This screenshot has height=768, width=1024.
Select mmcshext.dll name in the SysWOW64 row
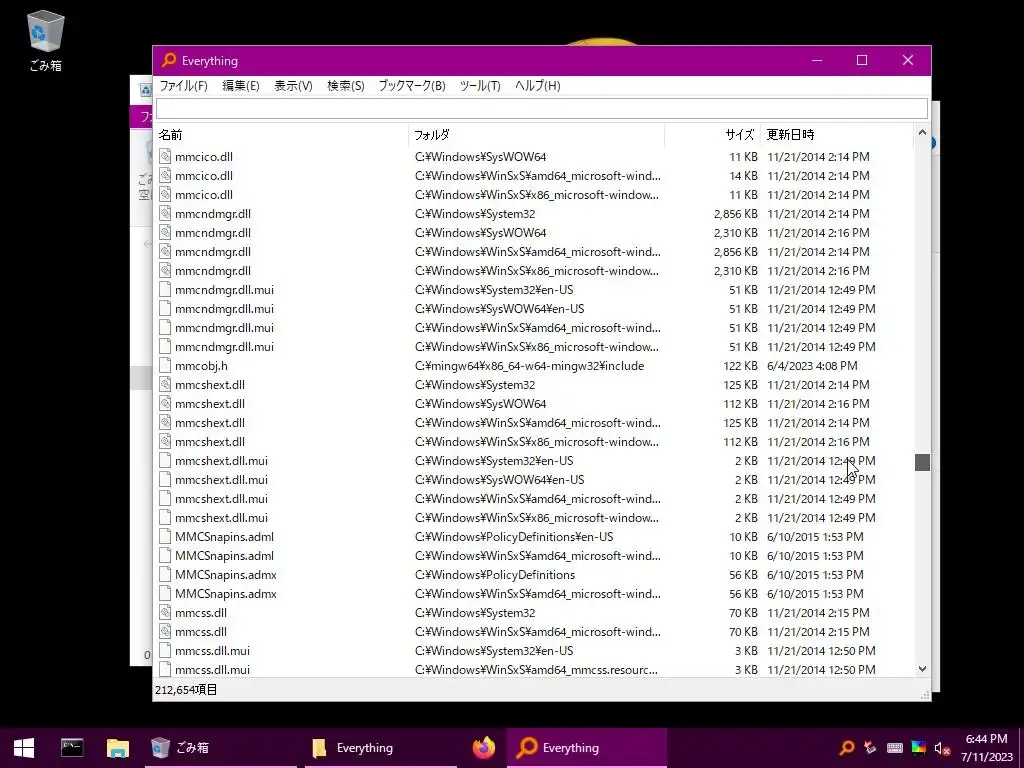coord(210,404)
